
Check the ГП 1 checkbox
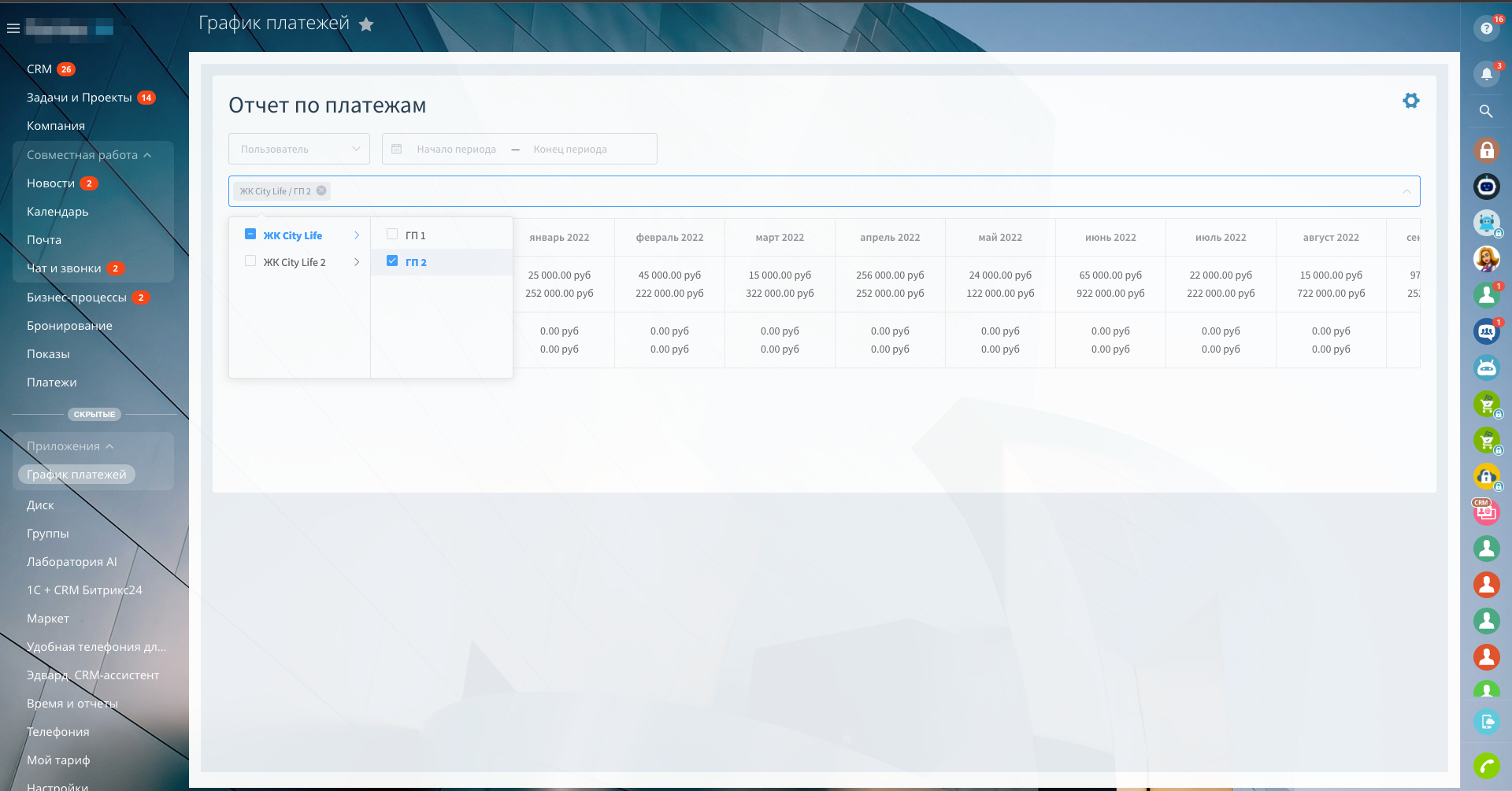(x=392, y=234)
